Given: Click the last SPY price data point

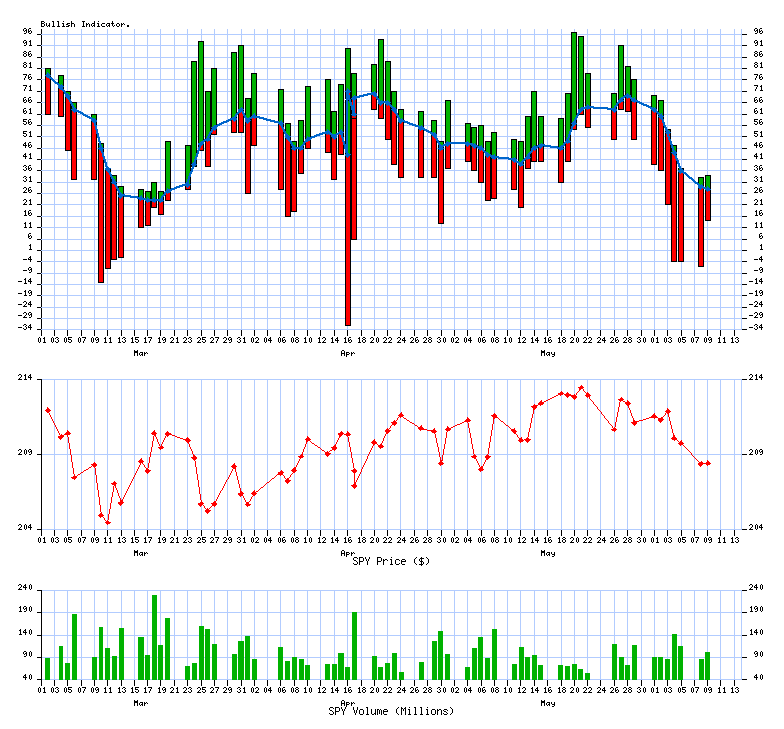Looking at the screenshot, I should click(708, 463).
